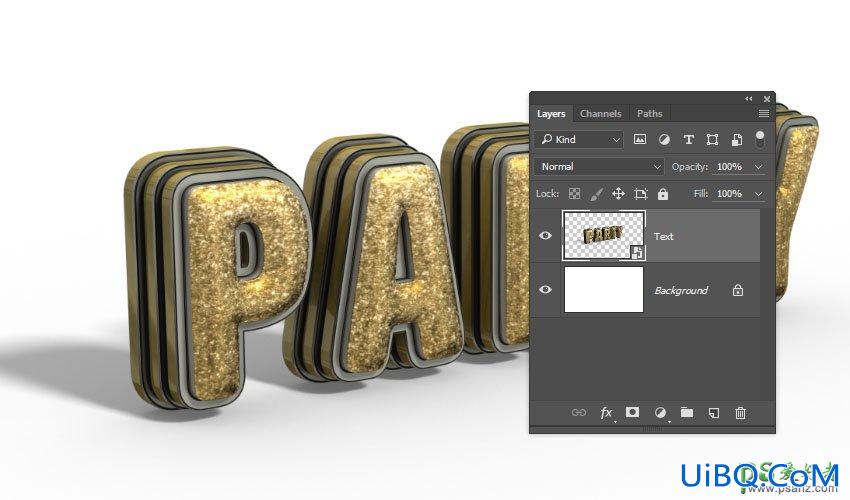Filter layers by shape layers icon

(x=712, y=139)
